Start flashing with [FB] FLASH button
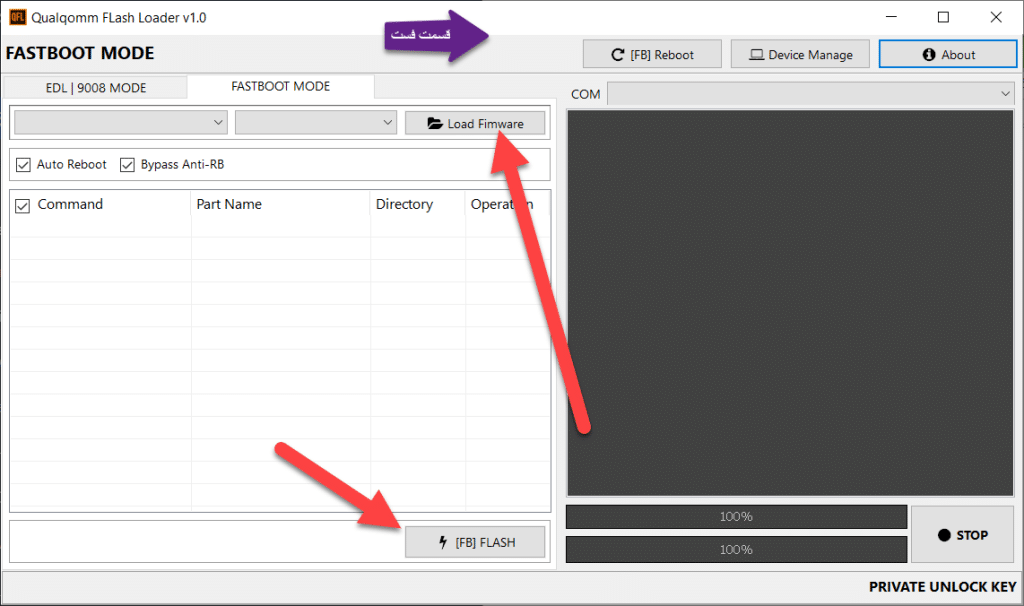 pyautogui.click(x=475, y=542)
